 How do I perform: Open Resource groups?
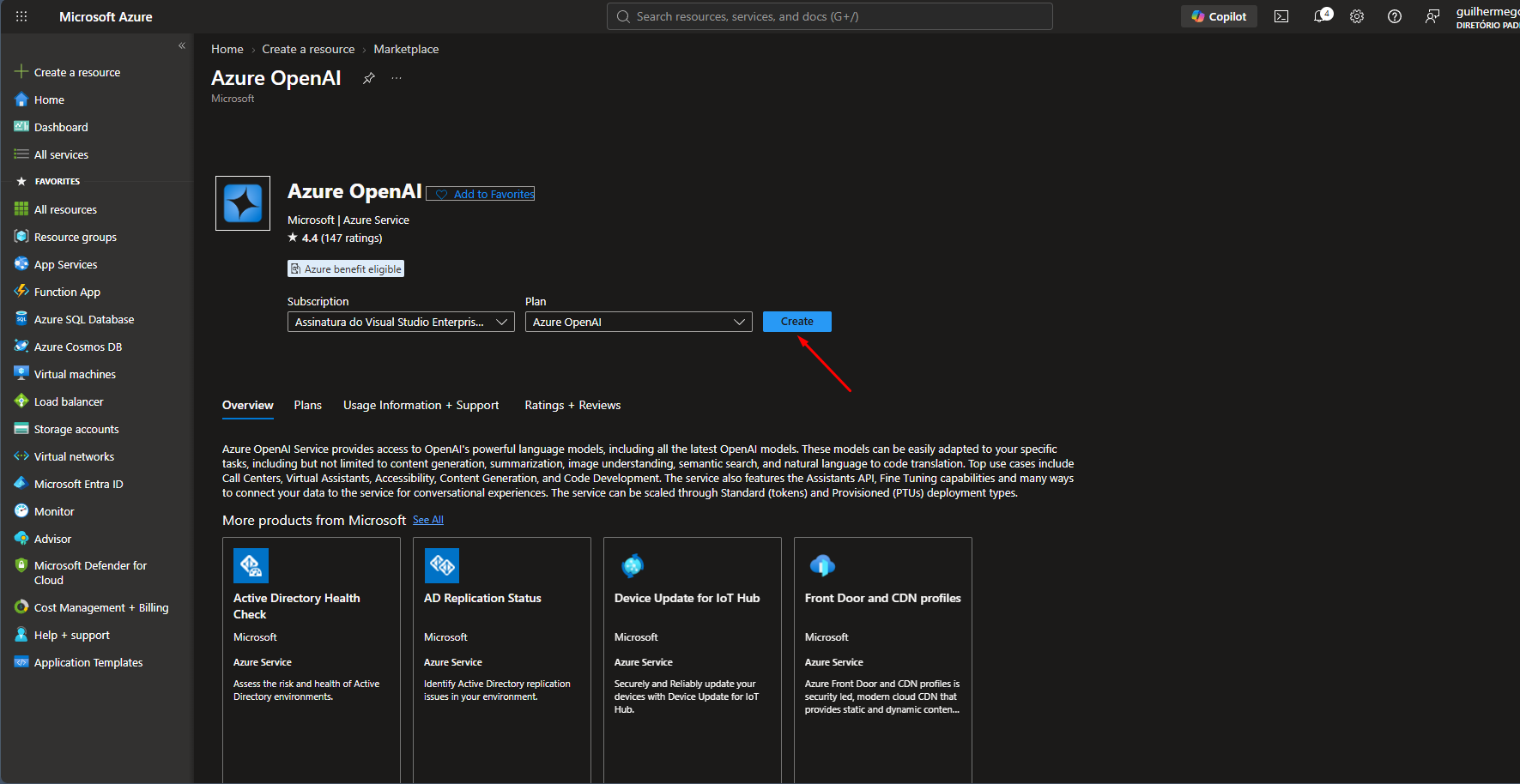pyautogui.click(x=76, y=237)
